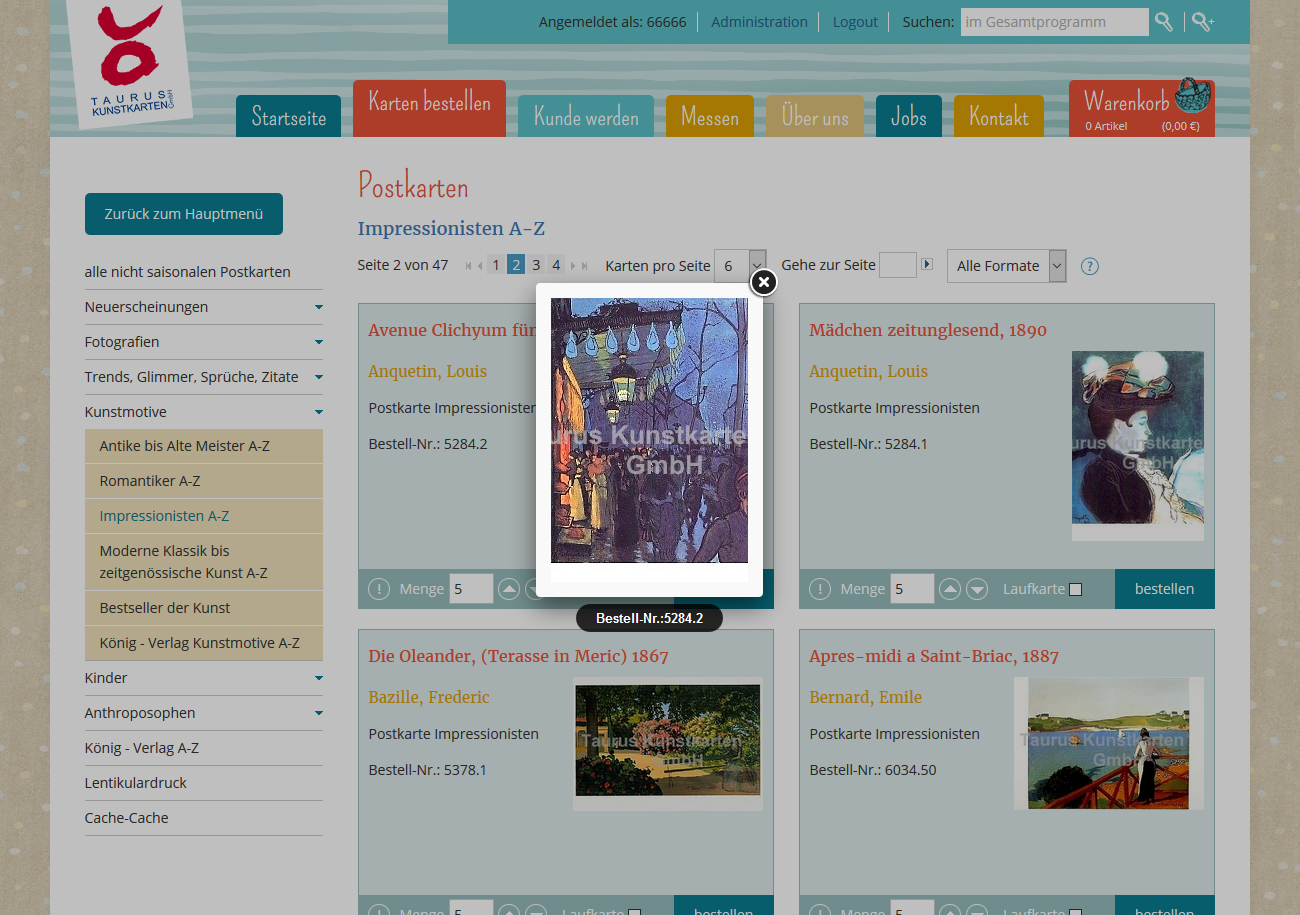Collapse the Kunstmotive category
The width and height of the screenshot is (1300, 915).
[319, 412]
